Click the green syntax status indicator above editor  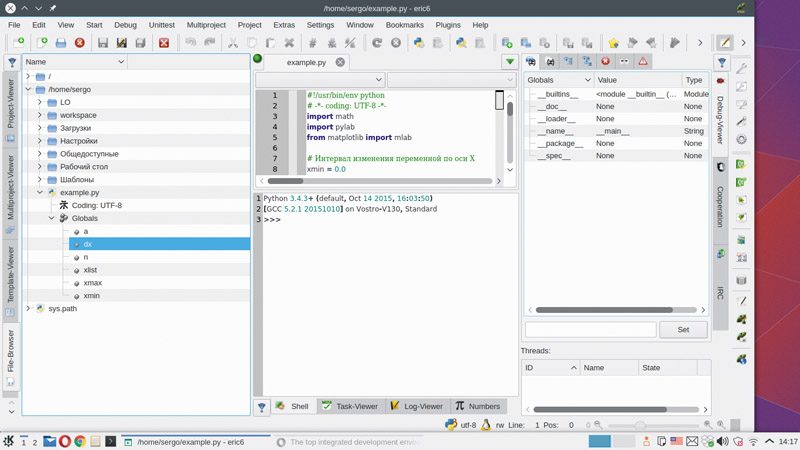tap(258, 60)
